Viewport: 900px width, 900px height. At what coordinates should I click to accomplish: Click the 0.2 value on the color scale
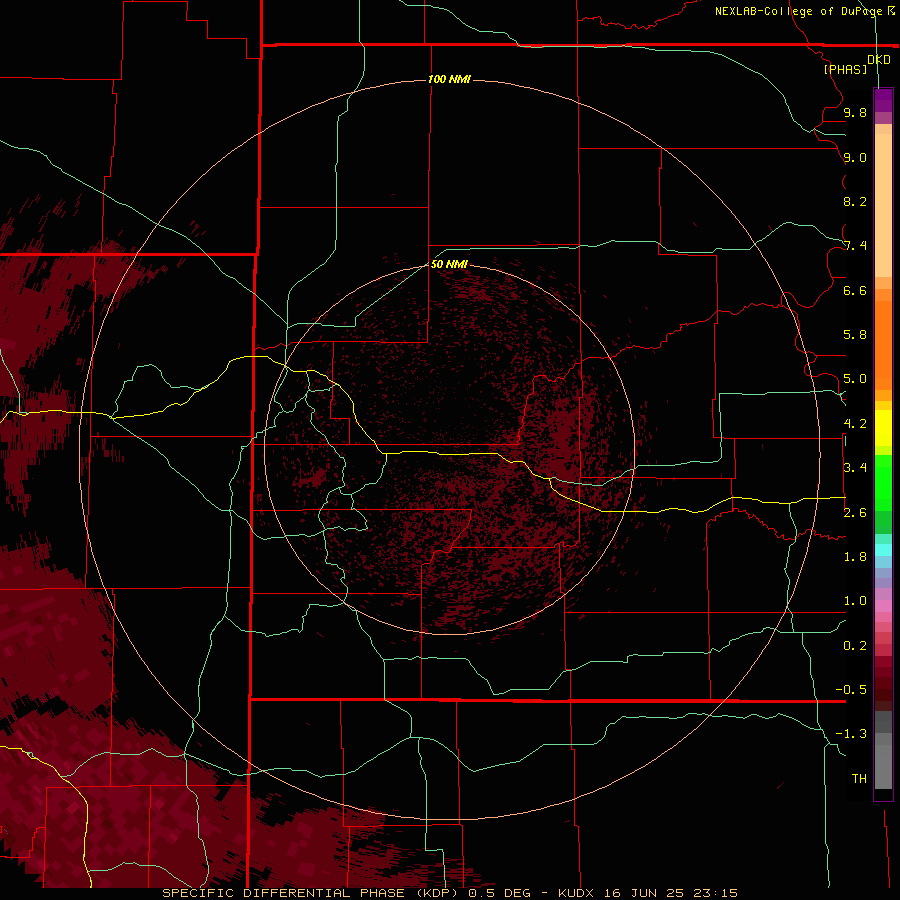[x=855, y=646]
